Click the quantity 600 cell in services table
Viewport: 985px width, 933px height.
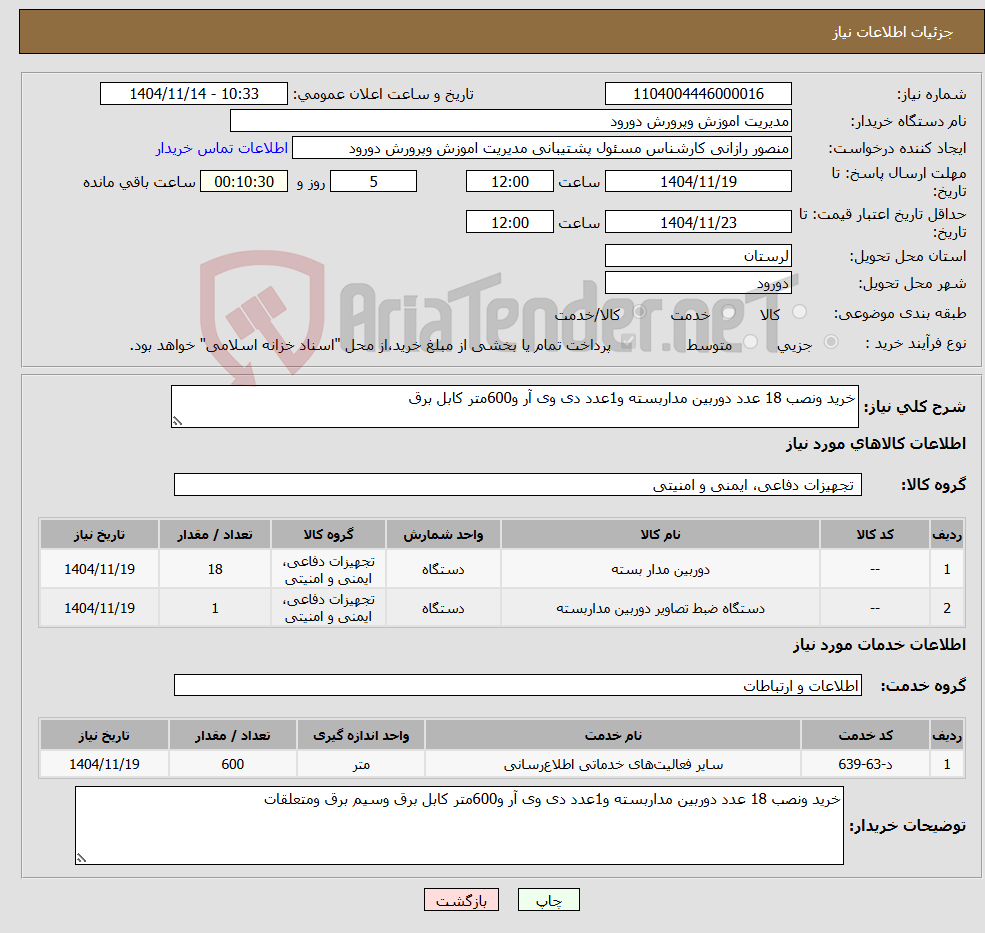click(x=232, y=764)
